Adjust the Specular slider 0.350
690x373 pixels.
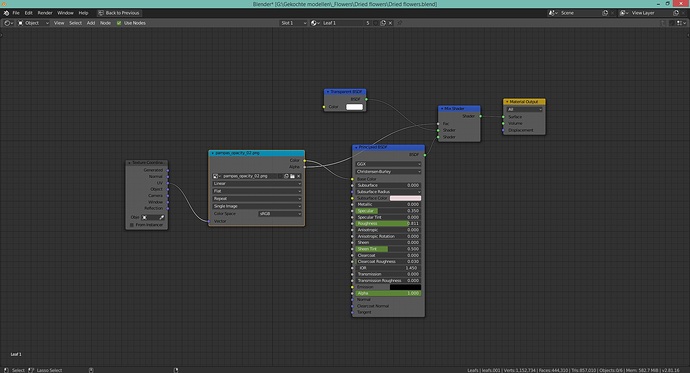coord(388,211)
